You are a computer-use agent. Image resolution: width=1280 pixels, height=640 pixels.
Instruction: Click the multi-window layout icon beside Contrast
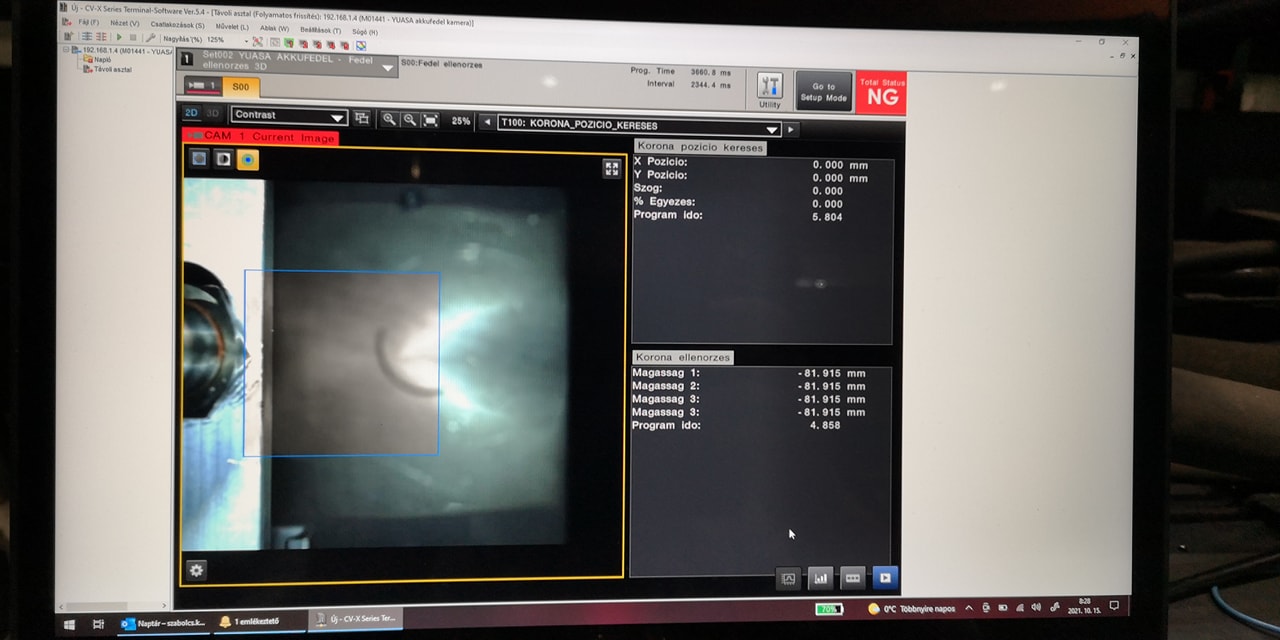pos(362,118)
